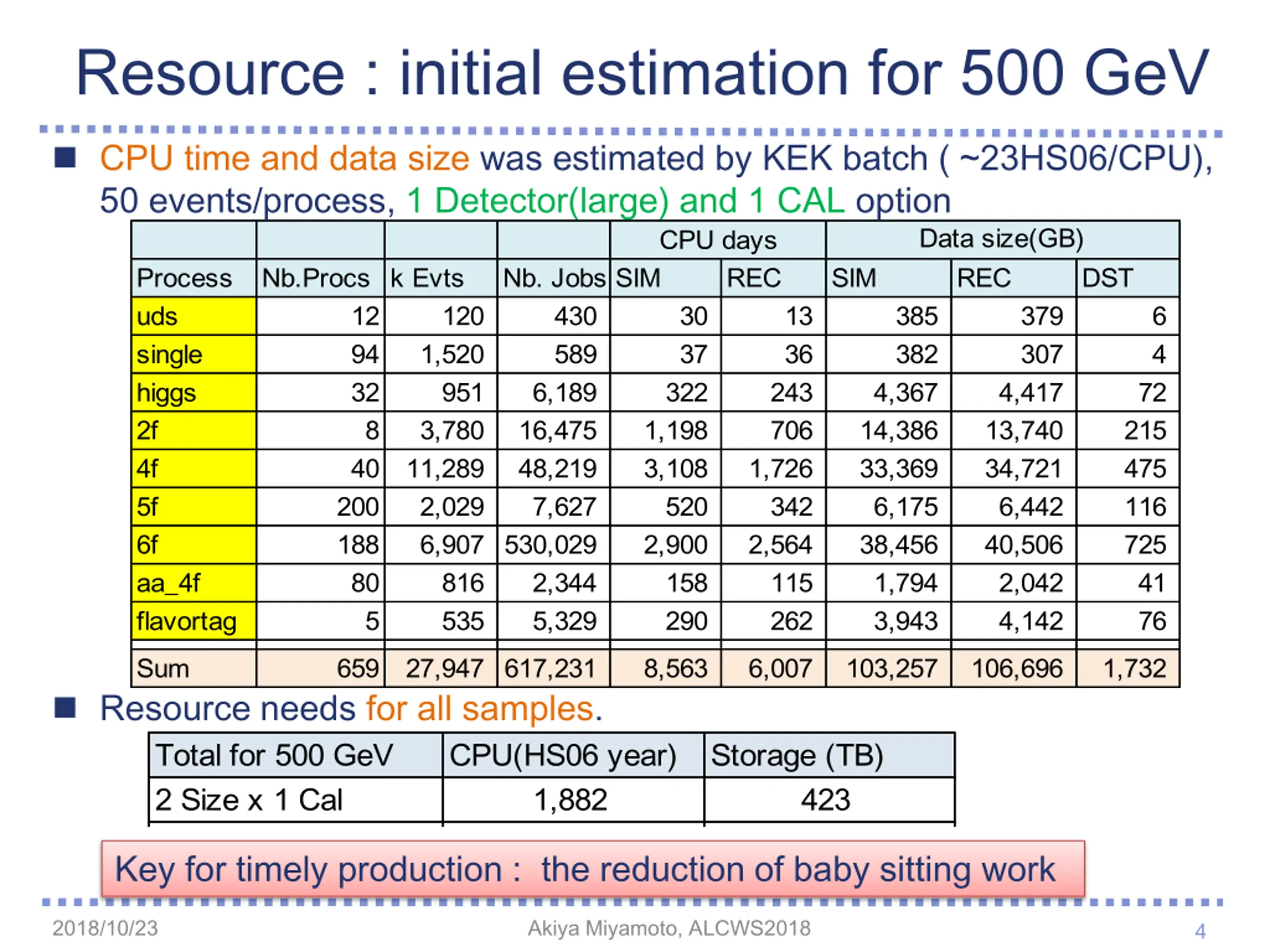
Task: Click the 4f SIM CPU days value 3,108
Action: [665, 469]
